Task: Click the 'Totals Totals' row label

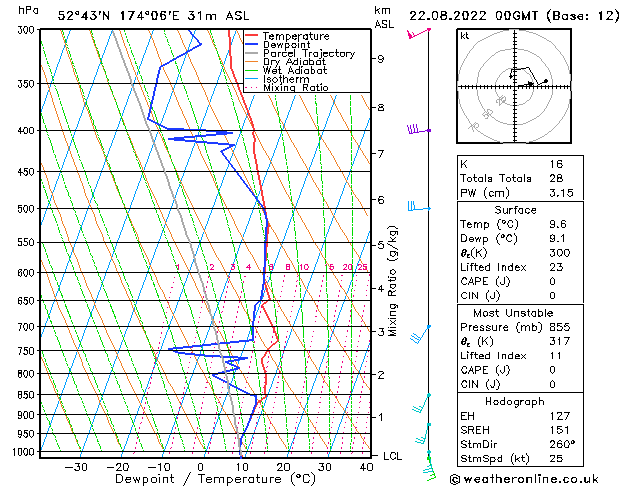Action: click(x=496, y=178)
